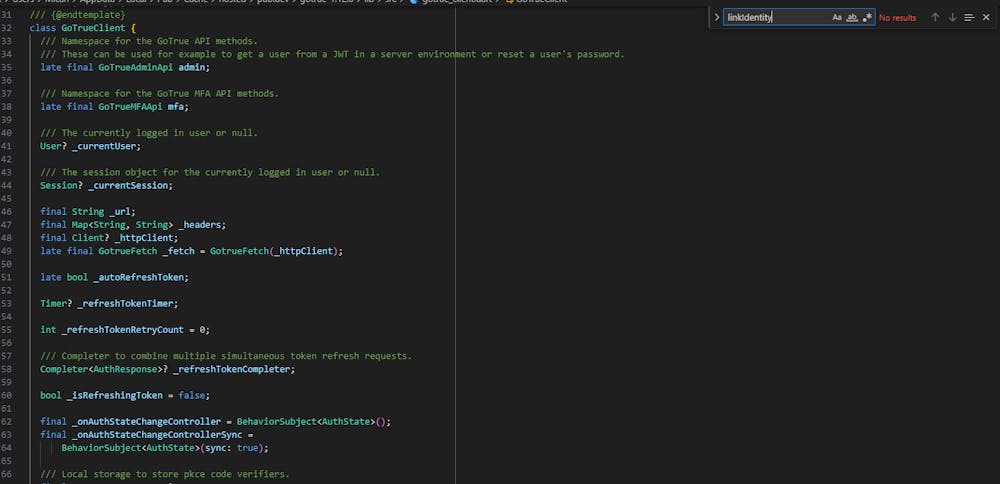This screenshot has height=484, width=1000.
Task: Click 'Completer to combine multiple' comment
Action: [226, 356]
